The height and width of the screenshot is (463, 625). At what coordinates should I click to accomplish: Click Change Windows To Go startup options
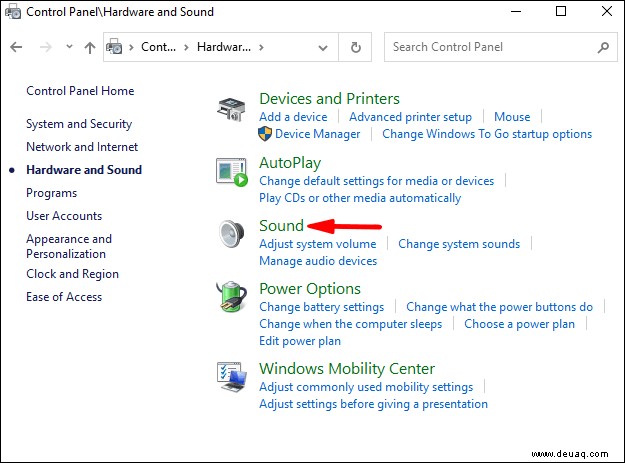487,134
